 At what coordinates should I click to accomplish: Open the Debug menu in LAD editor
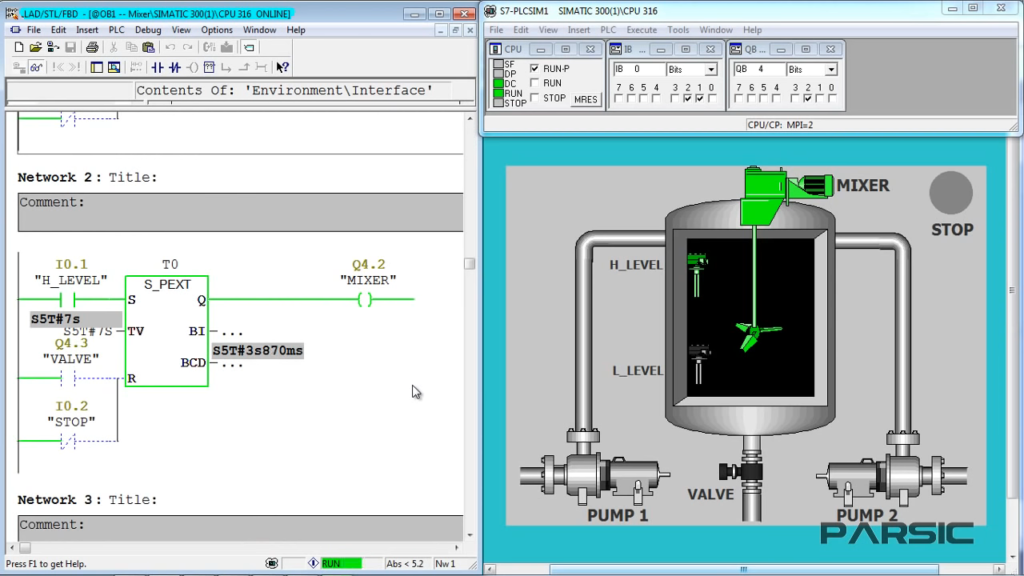[148, 30]
